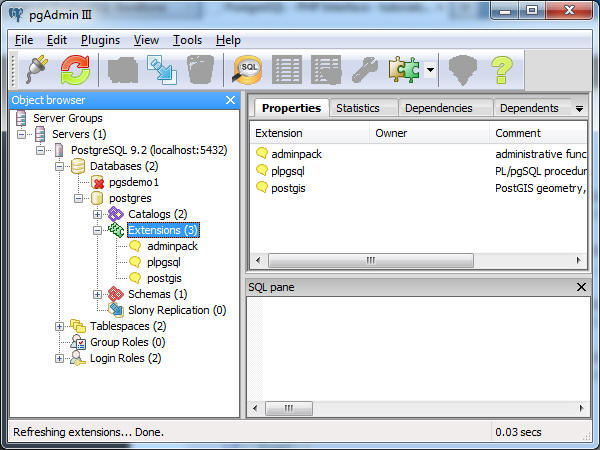This screenshot has width=600, height=450.
Task: Refresh the selected object with the refresh icon
Action: (x=75, y=70)
